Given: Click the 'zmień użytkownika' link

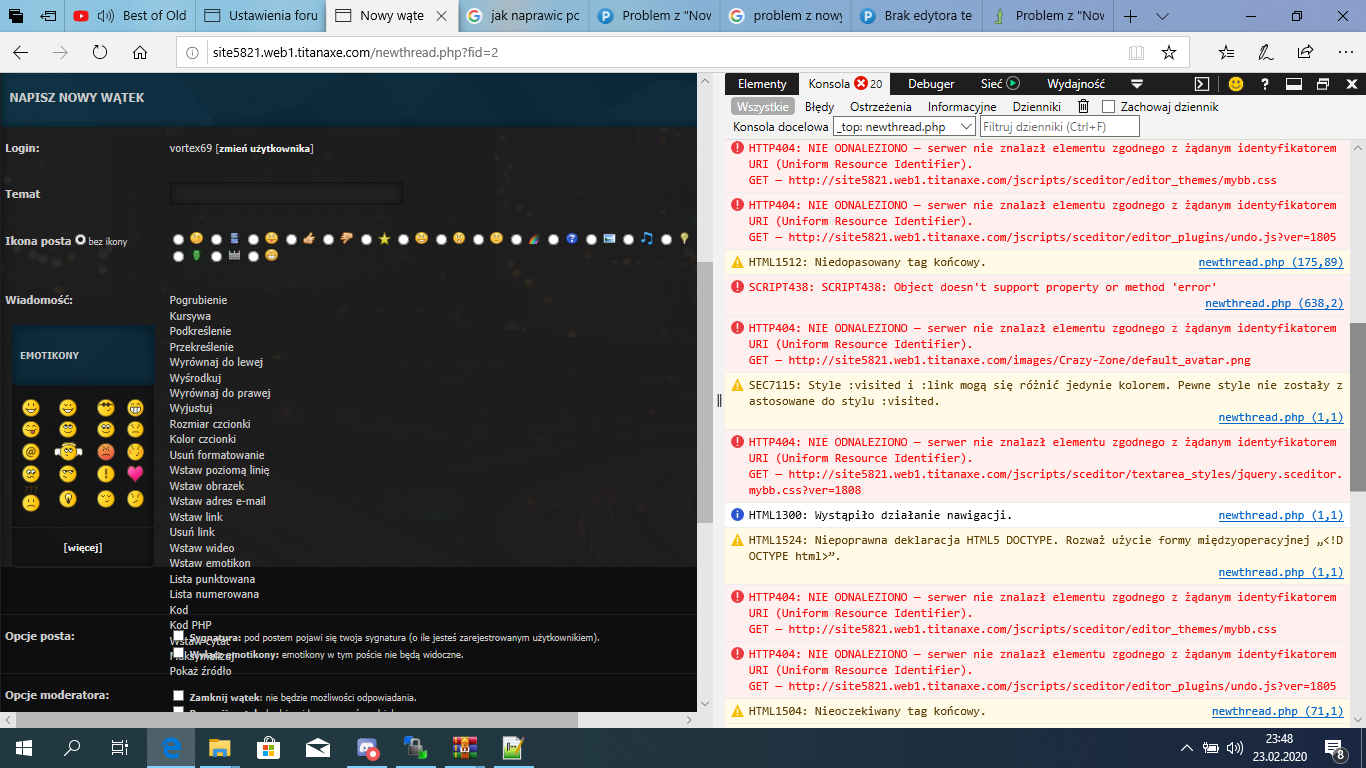Looking at the screenshot, I should pos(264,149).
